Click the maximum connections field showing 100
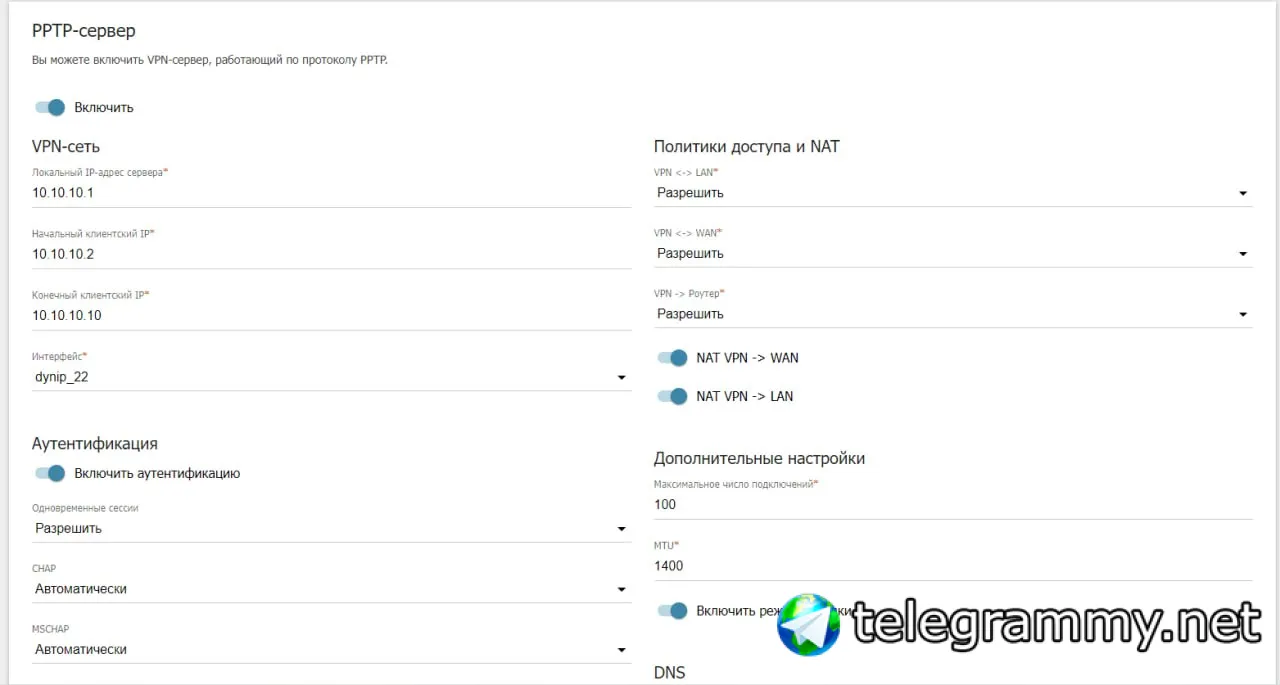This screenshot has width=1280, height=685. [x=953, y=505]
